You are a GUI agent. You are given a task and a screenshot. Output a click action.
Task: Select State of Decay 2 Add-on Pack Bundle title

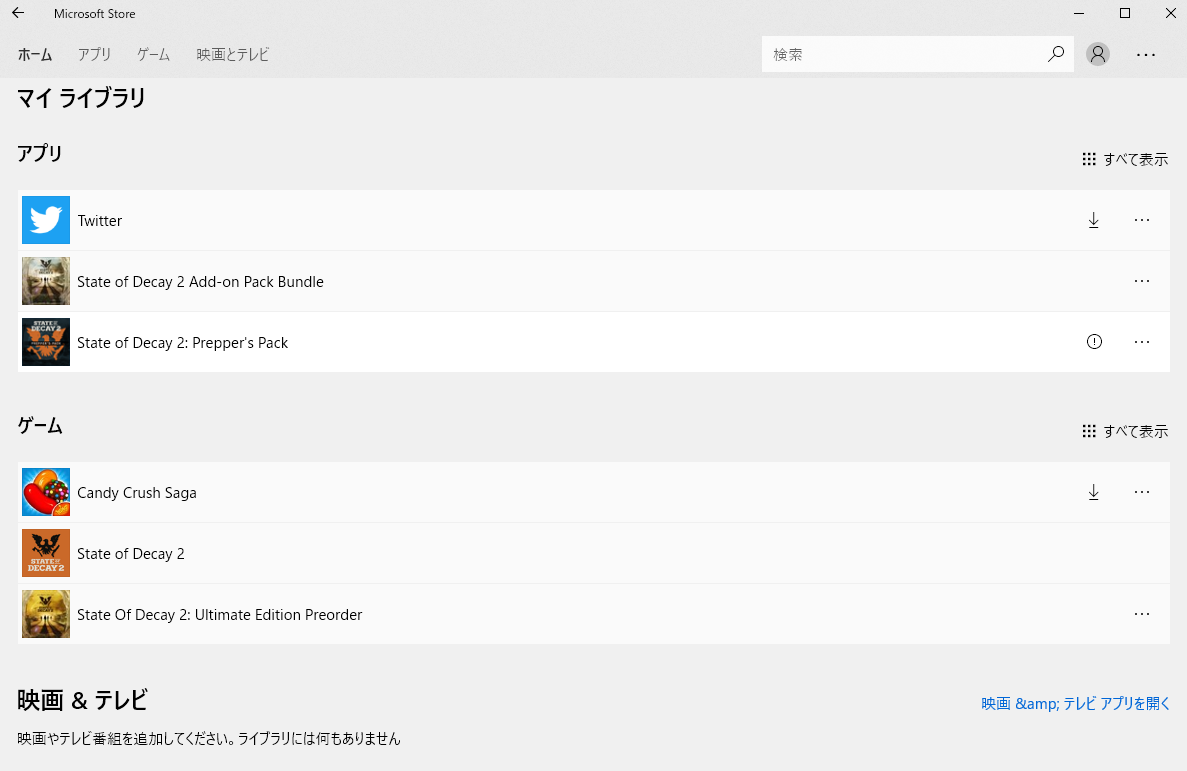pyautogui.click(x=201, y=282)
